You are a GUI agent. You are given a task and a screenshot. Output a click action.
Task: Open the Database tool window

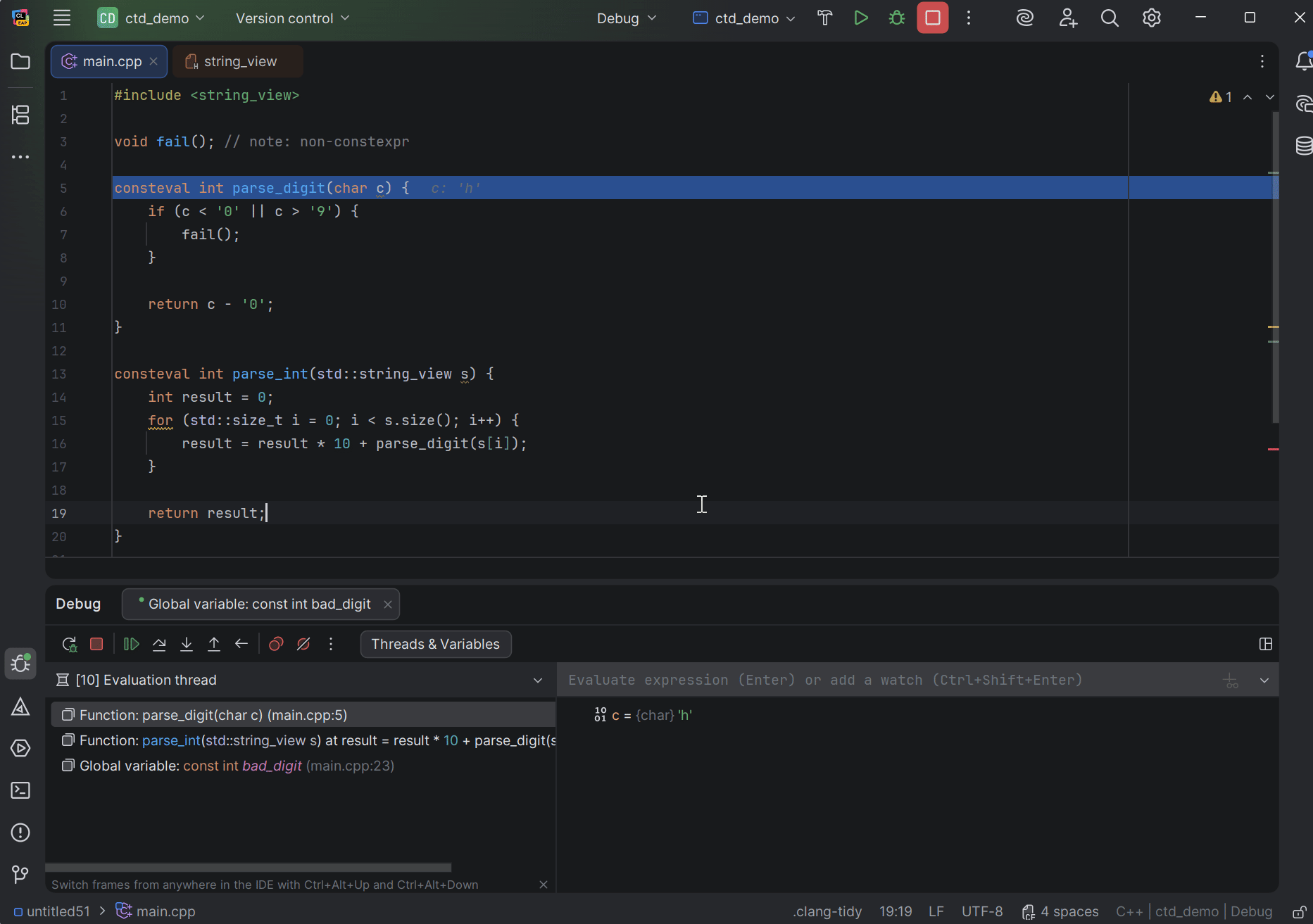(1304, 146)
